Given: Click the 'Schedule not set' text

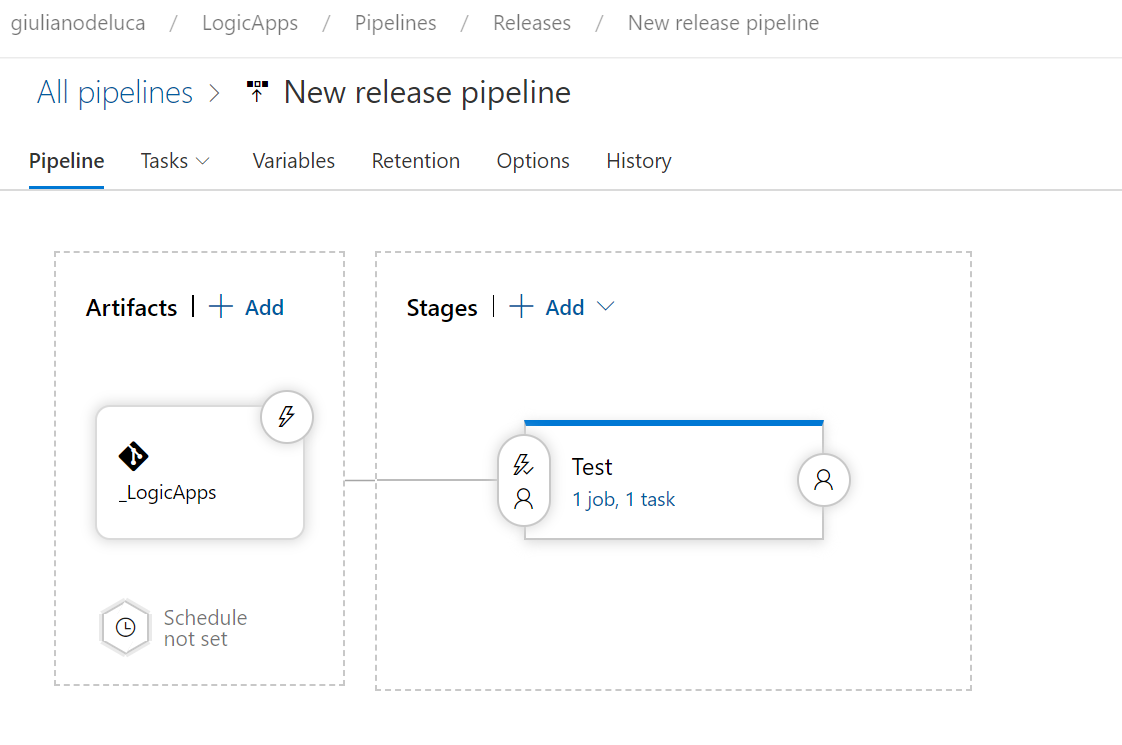Looking at the screenshot, I should (x=205, y=628).
